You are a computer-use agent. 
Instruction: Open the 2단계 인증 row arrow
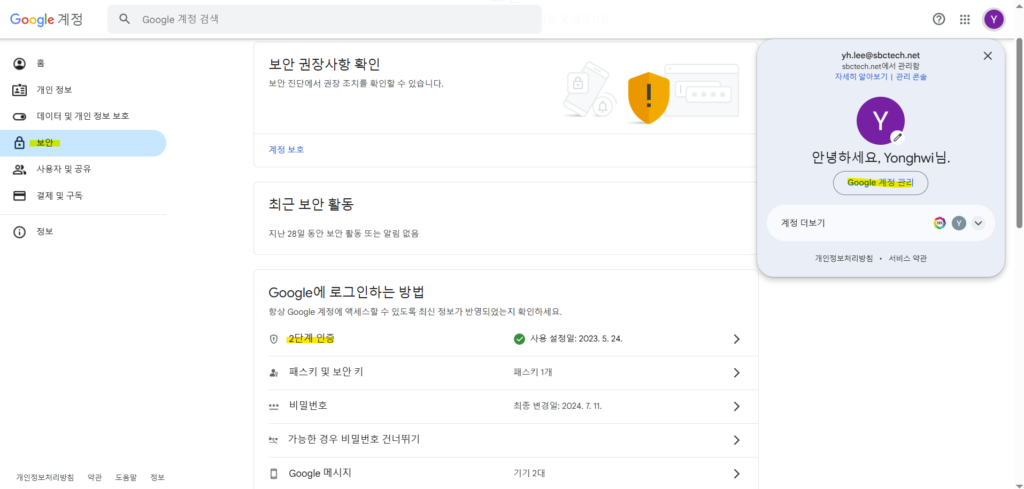coord(736,339)
